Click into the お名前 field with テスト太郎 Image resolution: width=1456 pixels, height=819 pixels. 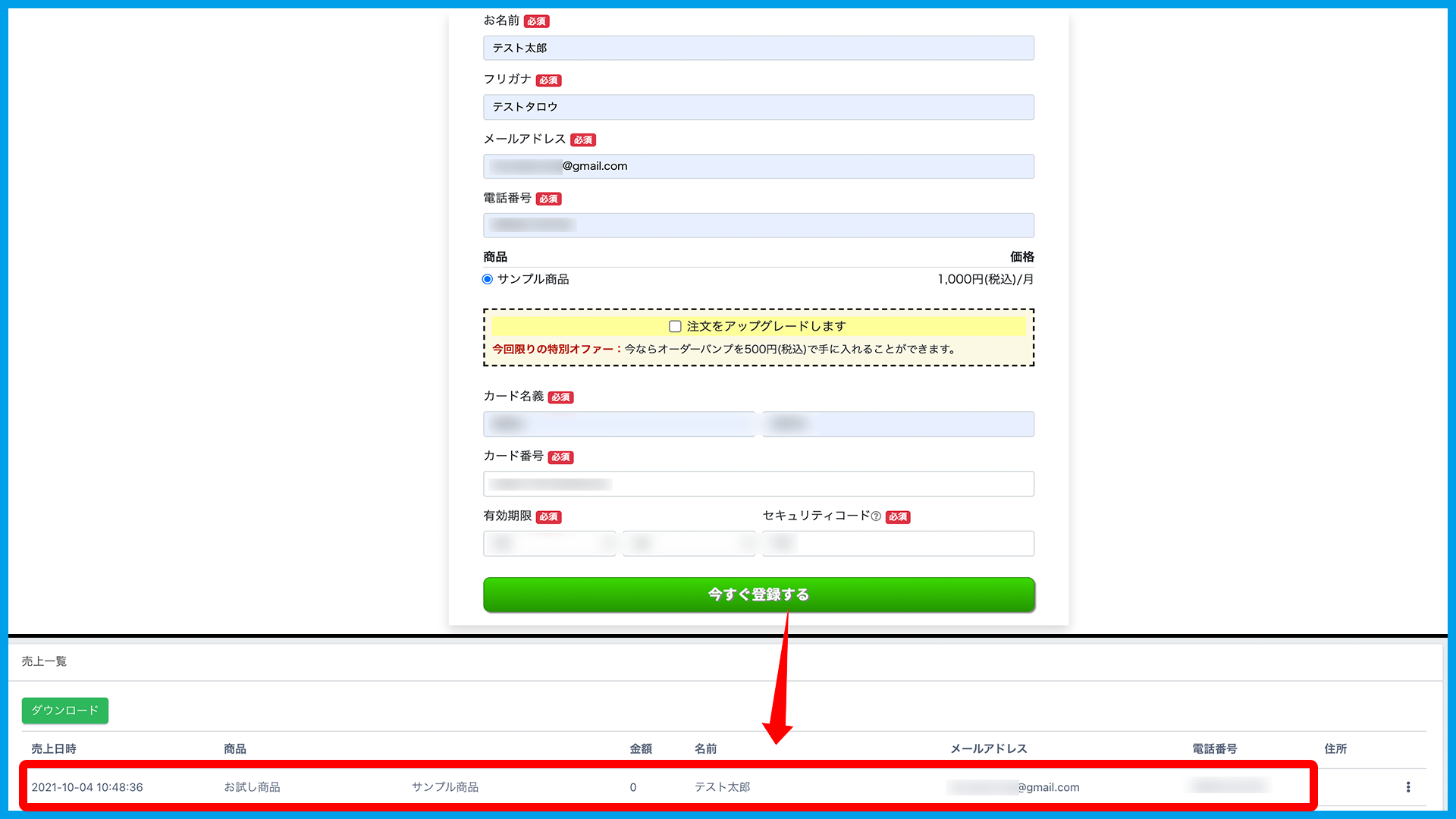(758, 48)
